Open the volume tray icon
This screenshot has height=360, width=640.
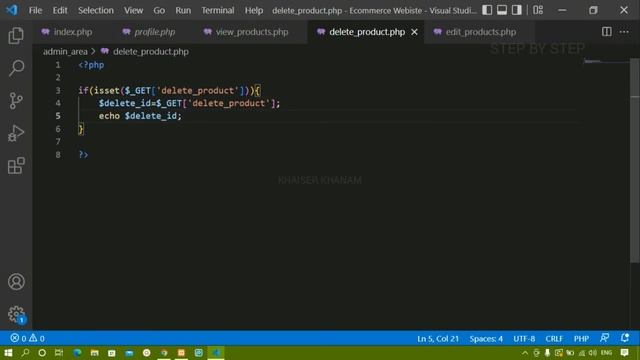pyautogui.click(x=593, y=353)
